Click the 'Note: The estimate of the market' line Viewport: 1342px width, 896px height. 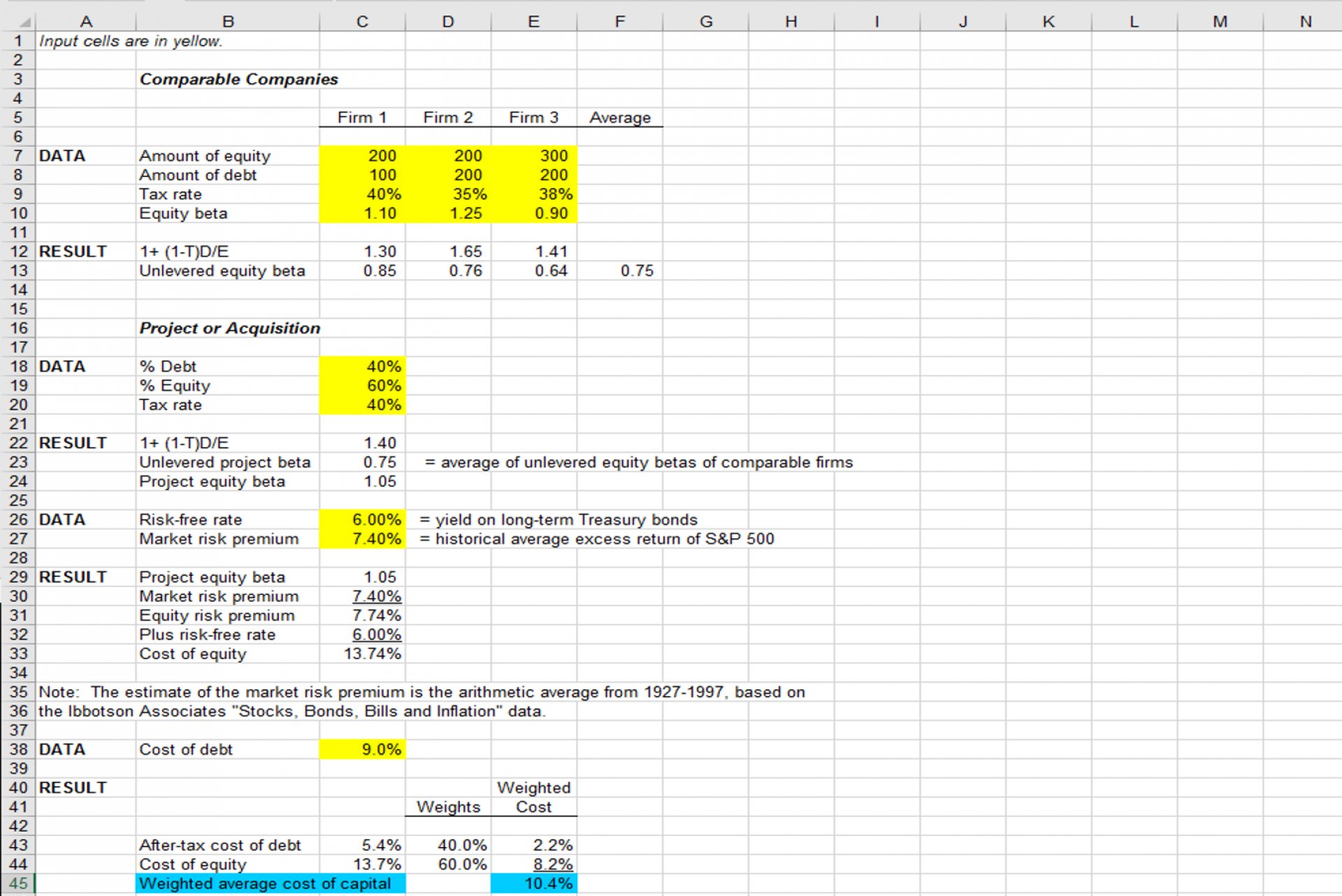point(421,692)
